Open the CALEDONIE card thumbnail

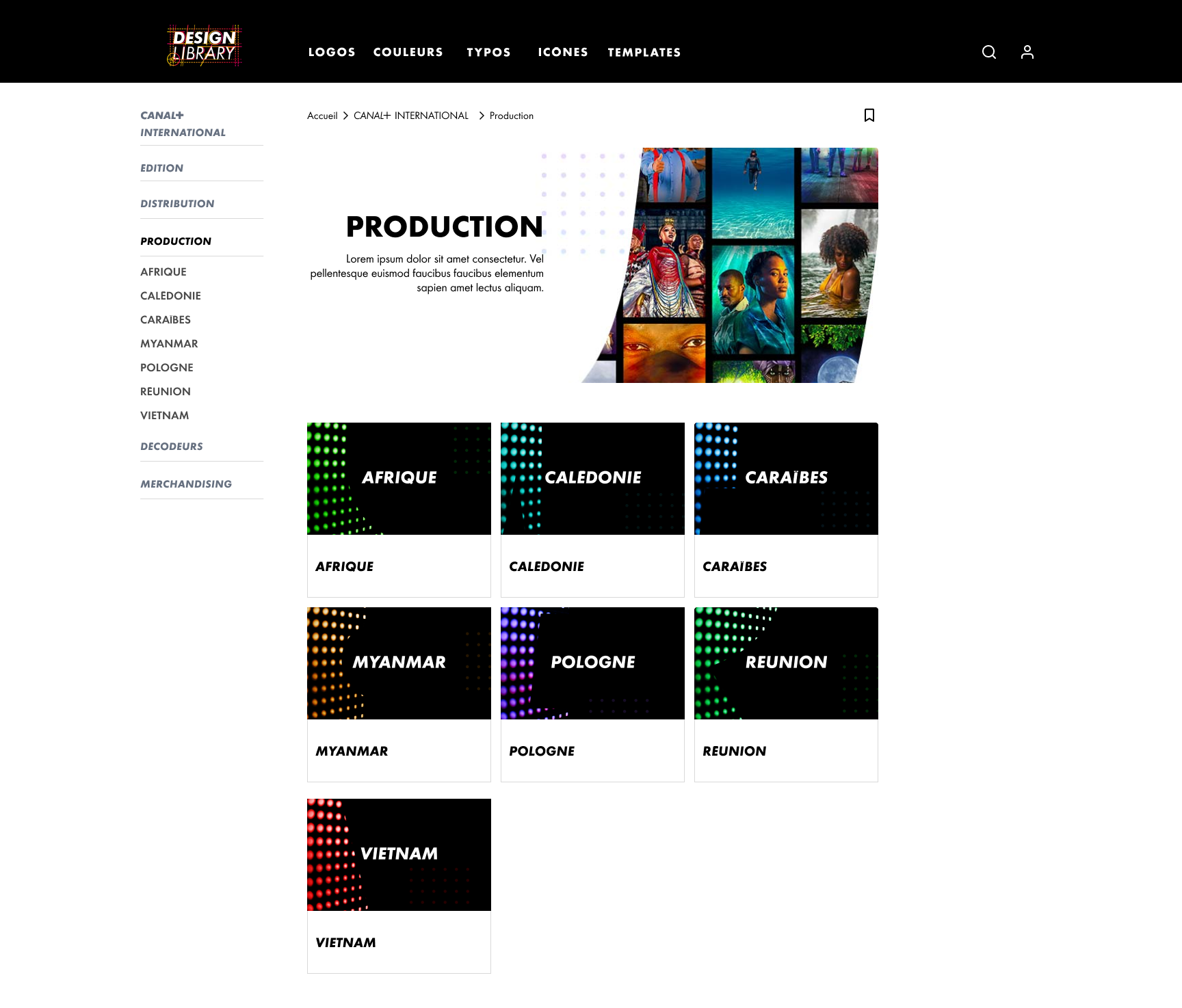592,479
